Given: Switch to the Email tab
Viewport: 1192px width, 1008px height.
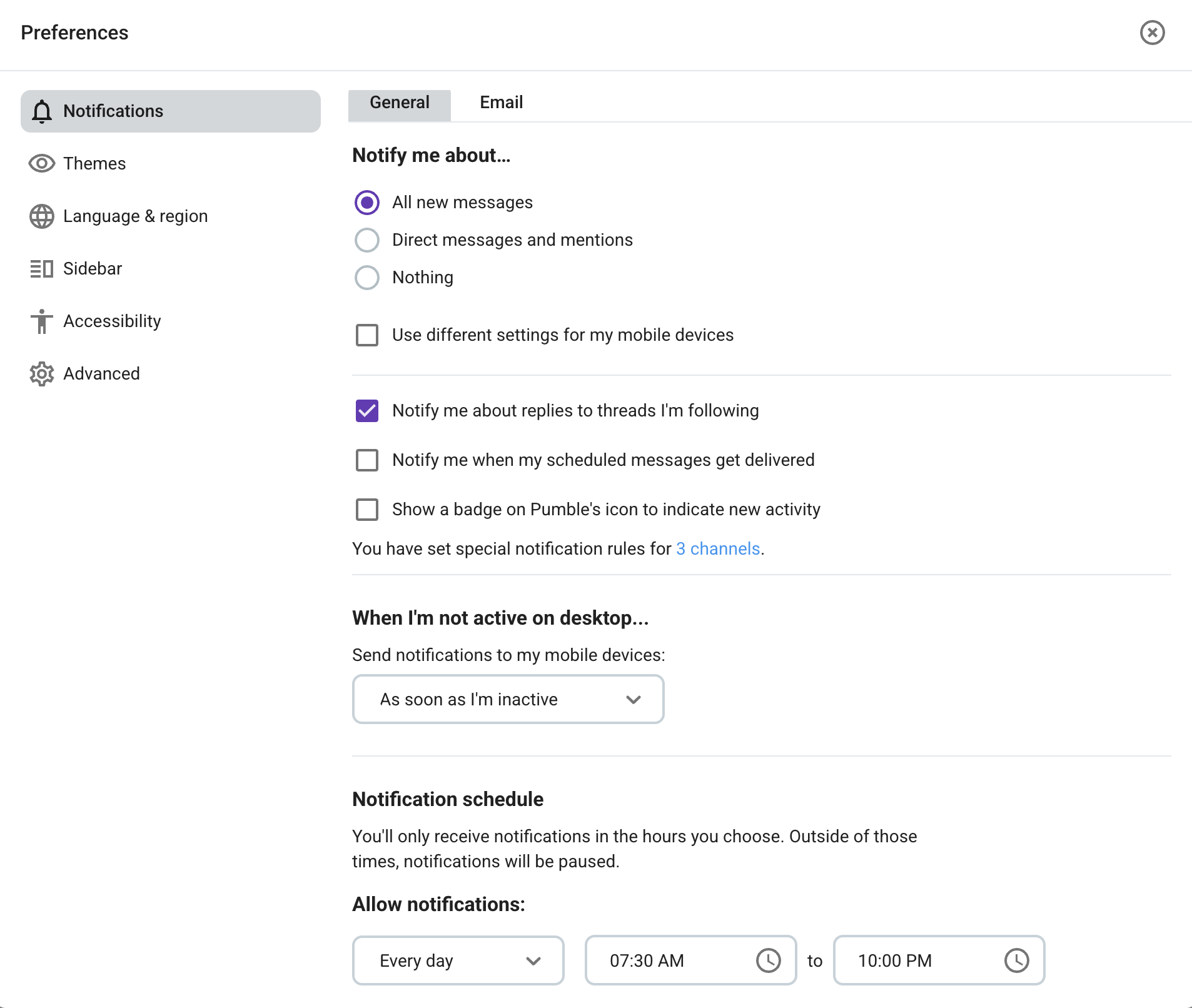Looking at the screenshot, I should 501,103.
